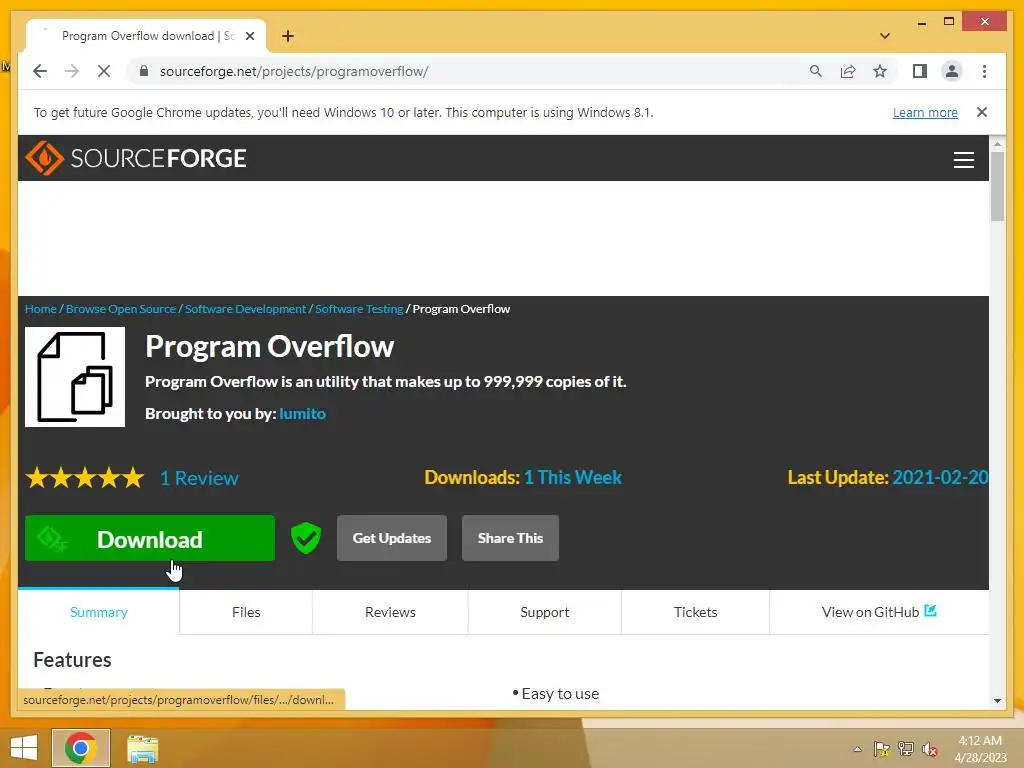Click the 1 This Week downloads link

coord(573,477)
